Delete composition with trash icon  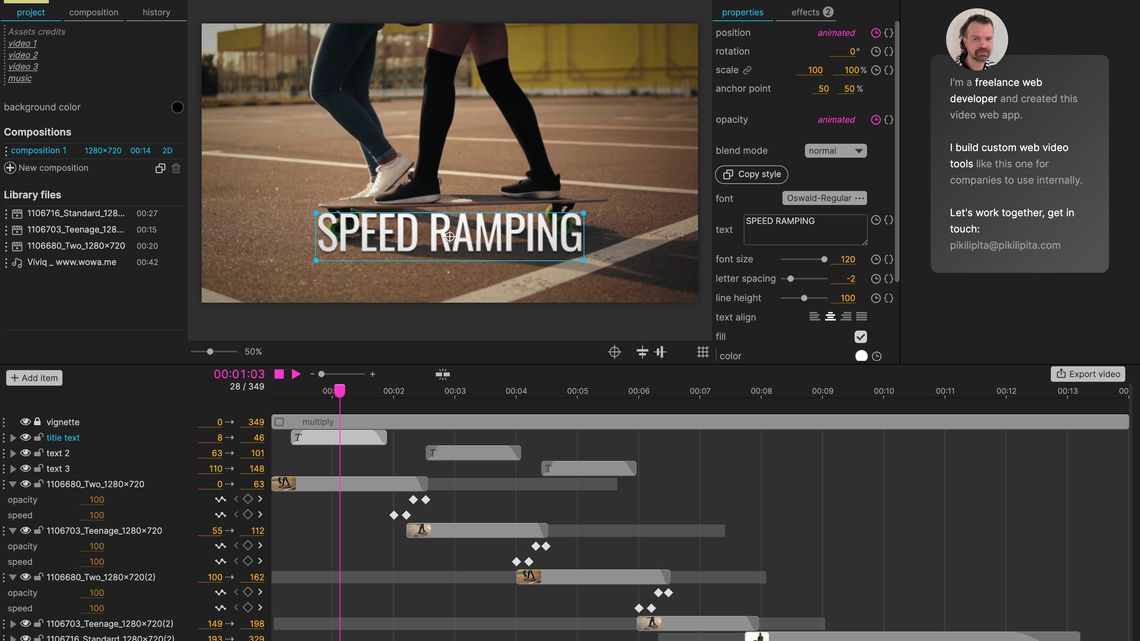coord(176,169)
